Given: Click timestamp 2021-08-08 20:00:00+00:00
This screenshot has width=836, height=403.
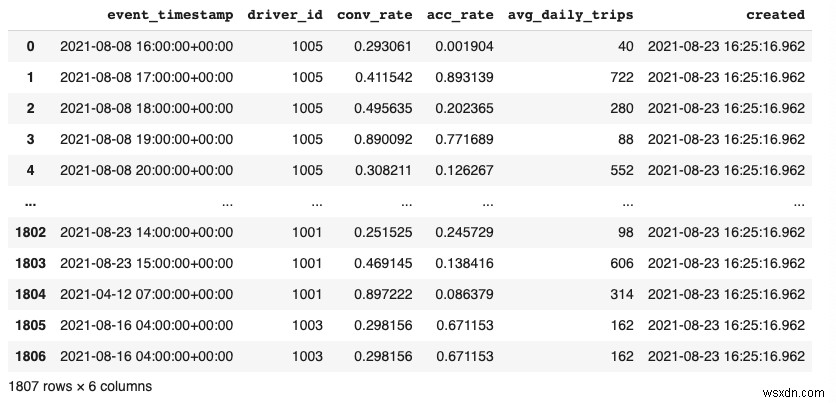Looking at the screenshot, I should 147,170.
